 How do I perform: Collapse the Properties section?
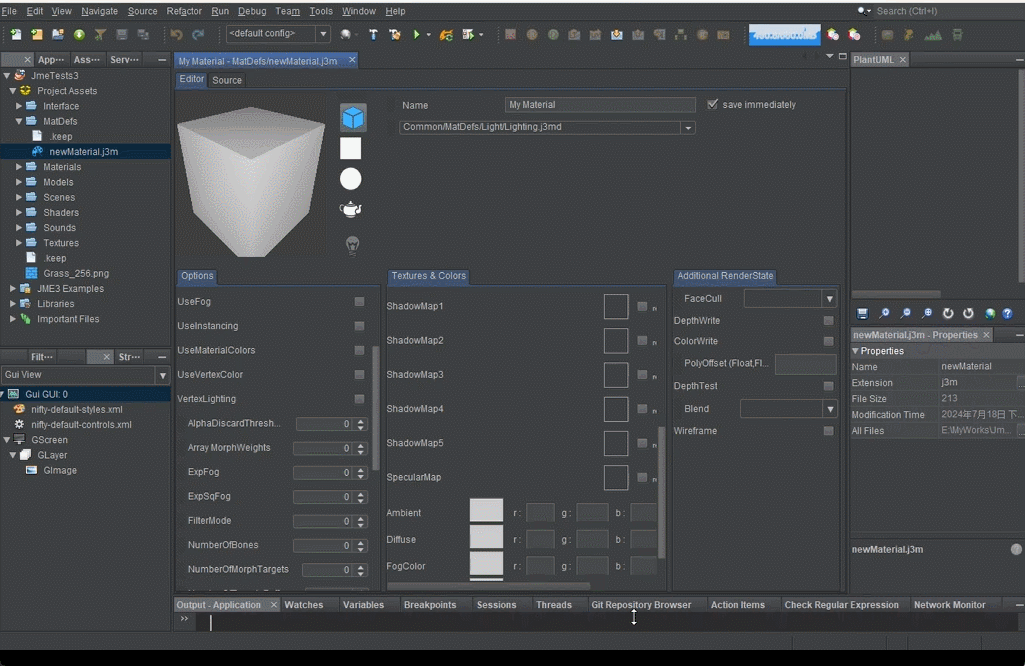pyautogui.click(x=855, y=351)
